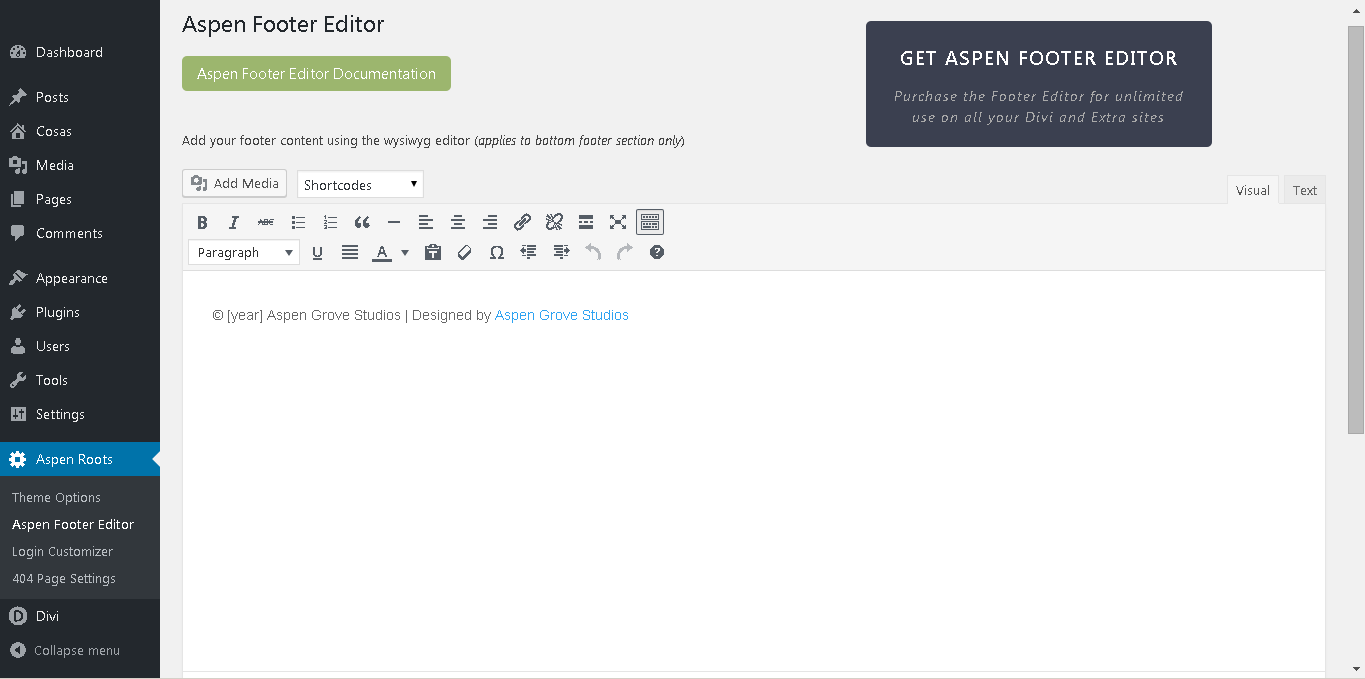Image resolution: width=1365 pixels, height=679 pixels.
Task: Toggle italic formatting in the editor
Action: pos(234,222)
